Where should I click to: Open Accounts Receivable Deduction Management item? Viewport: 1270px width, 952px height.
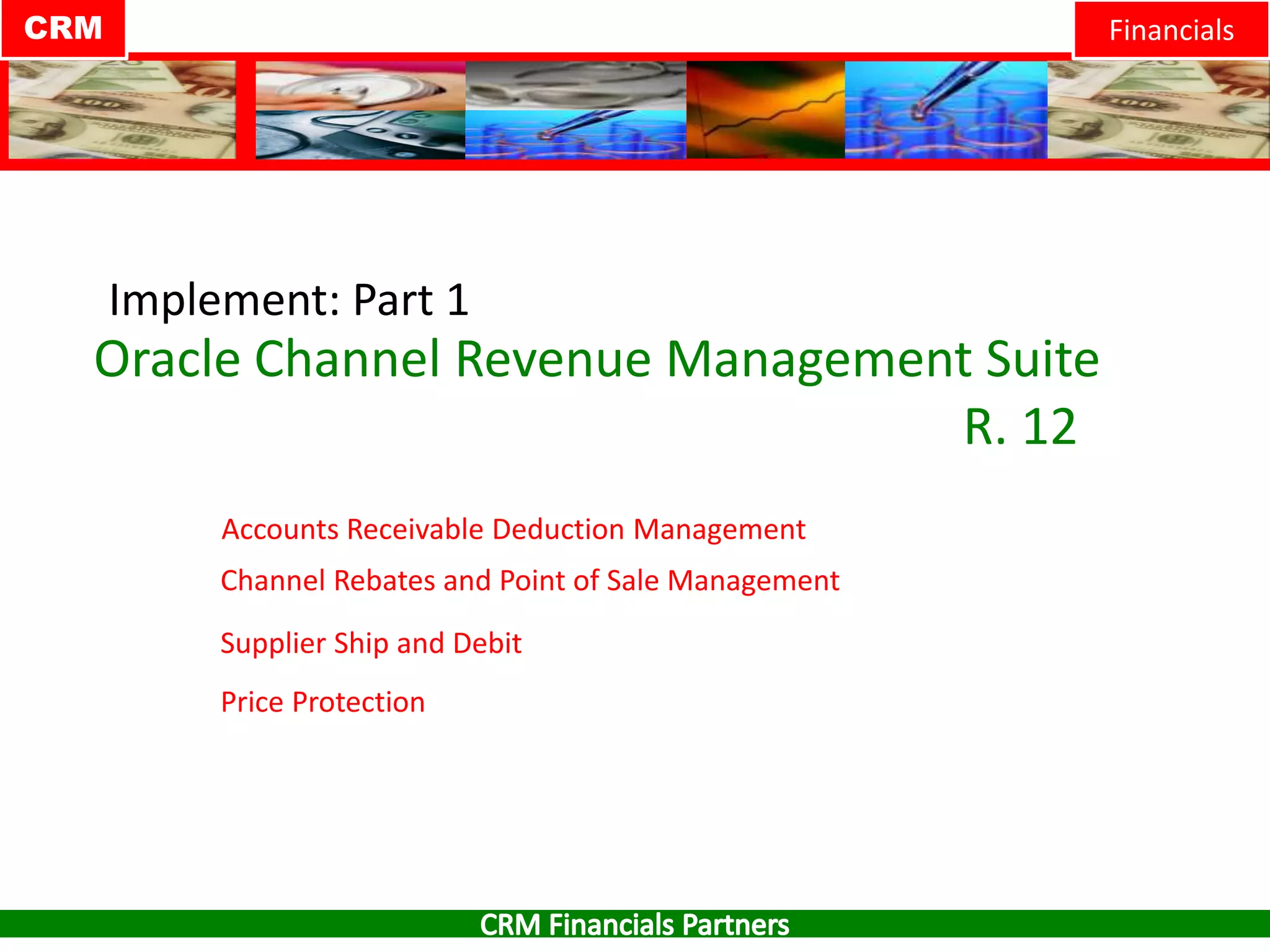tap(513, 529)
